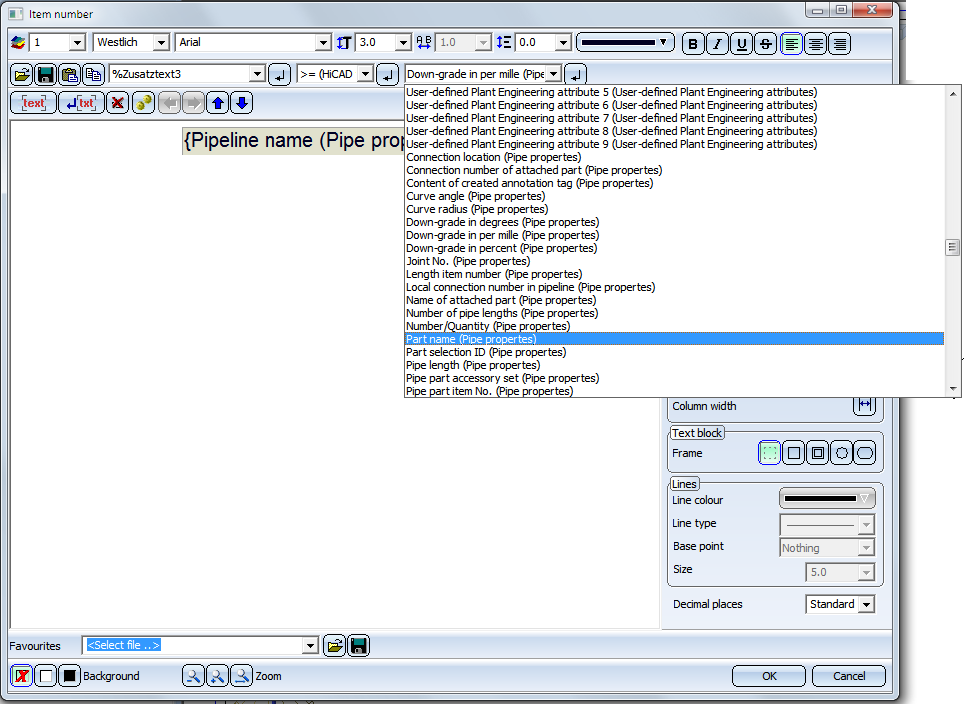Center-align the annotation text
This screenshot has width=964, height=704.
816,43
